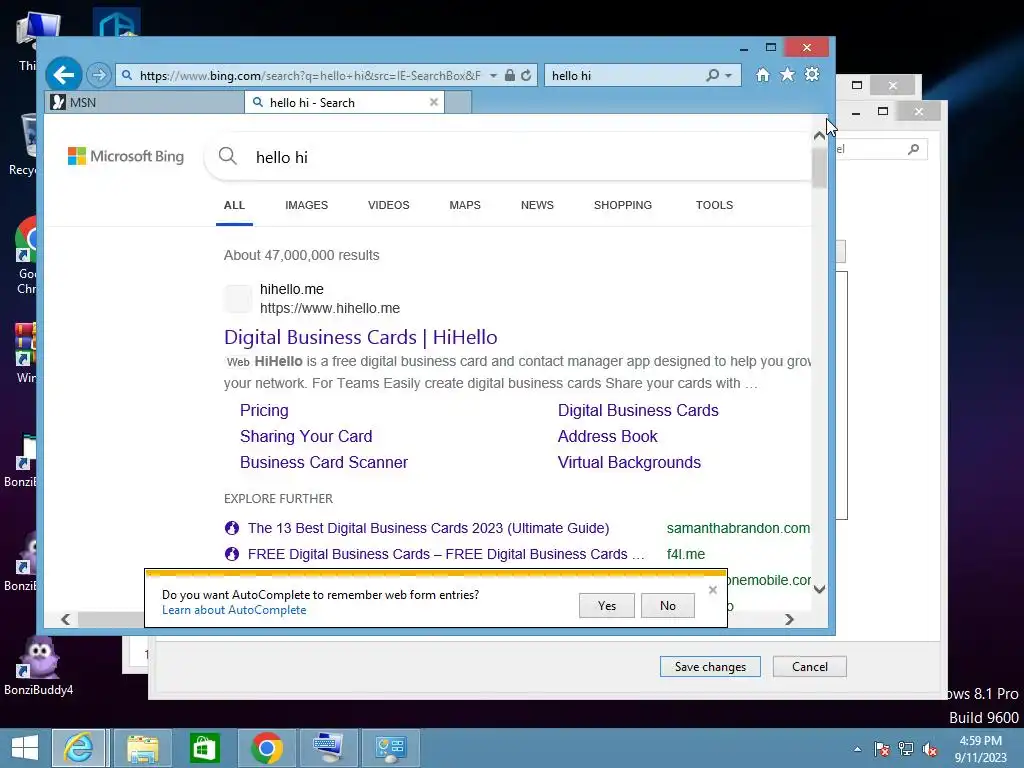Switch to VIDEOS results

tap(389, 205)
